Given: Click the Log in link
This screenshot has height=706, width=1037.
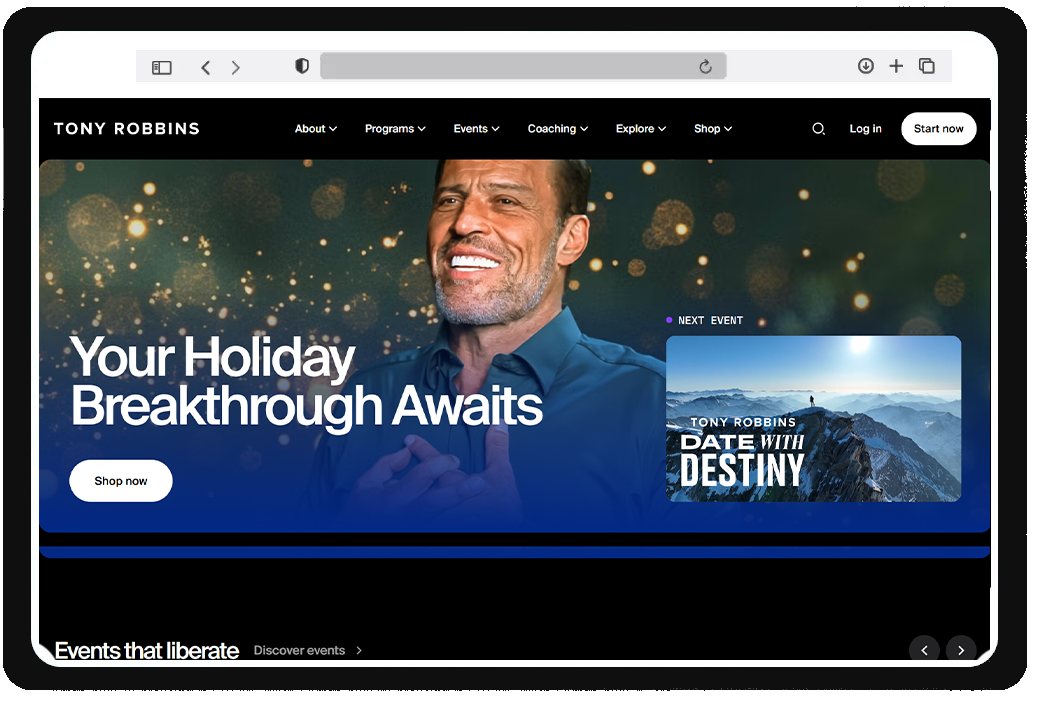Looking at the screenshot, I should tap(865, 129).
